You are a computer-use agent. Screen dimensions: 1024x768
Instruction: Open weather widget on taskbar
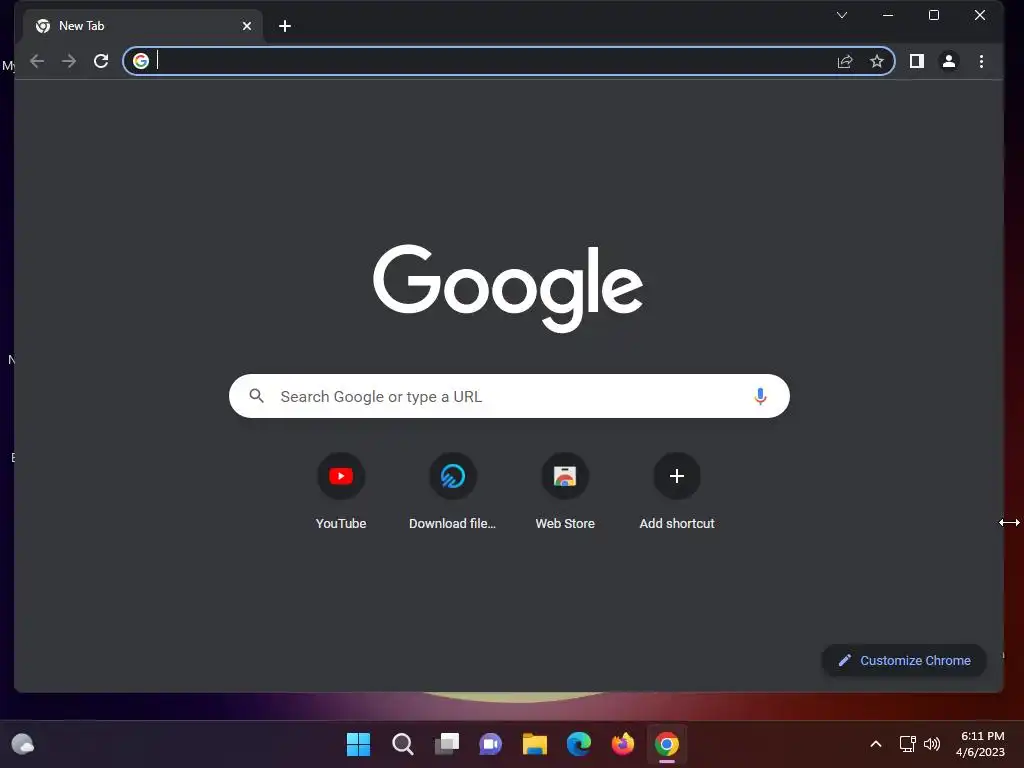(x=23, y=744)
